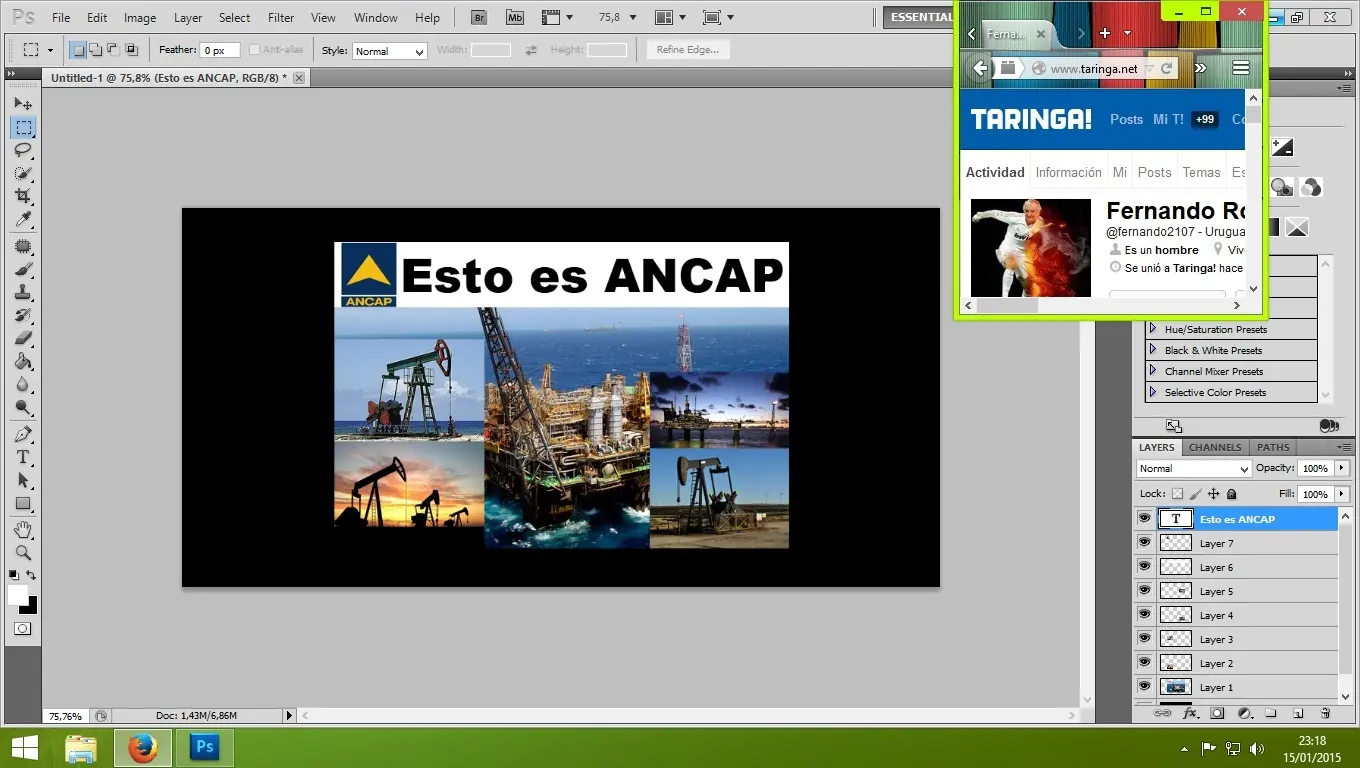1360x768 pixels.
Task: Select the Eyedropper tool
Action: pos(23,219)
